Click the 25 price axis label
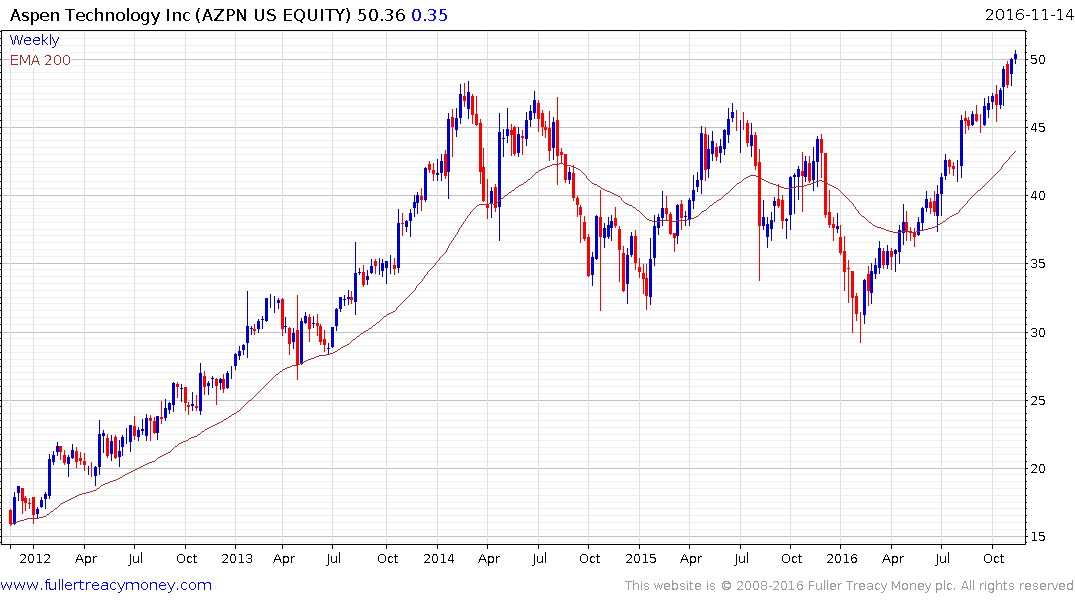Viewport: 1075px width, 600px height. [1037, 400]
